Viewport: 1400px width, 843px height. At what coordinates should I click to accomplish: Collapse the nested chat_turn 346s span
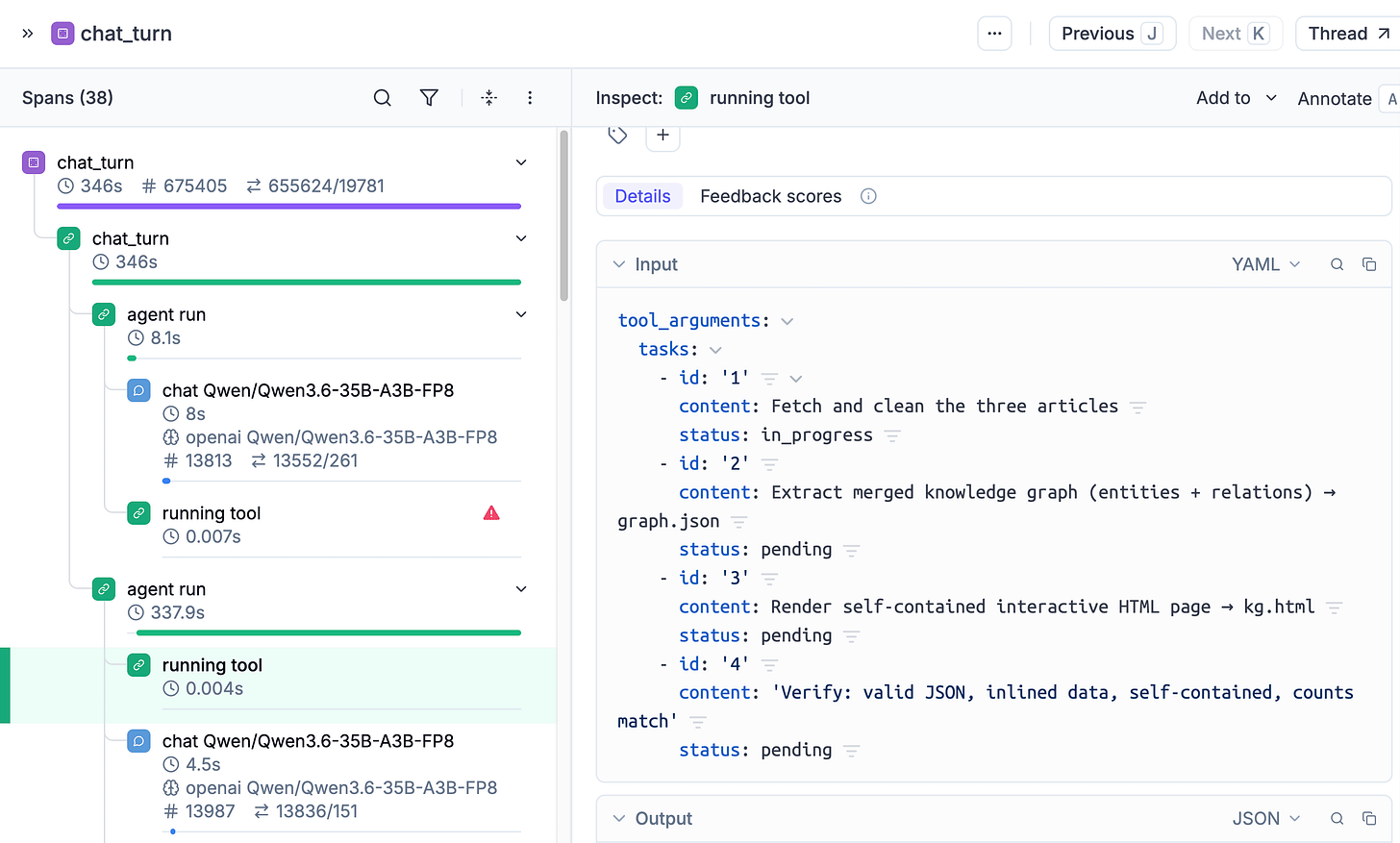click(521, 238)
